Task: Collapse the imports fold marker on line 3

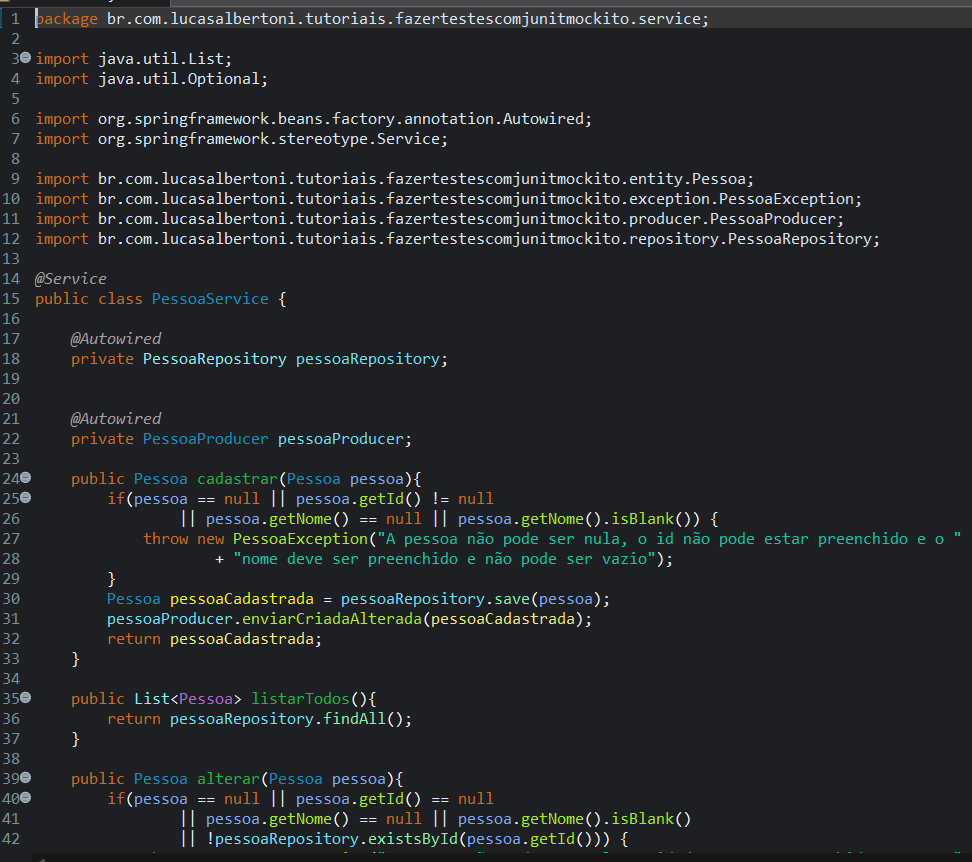Action: click(24, 58)
